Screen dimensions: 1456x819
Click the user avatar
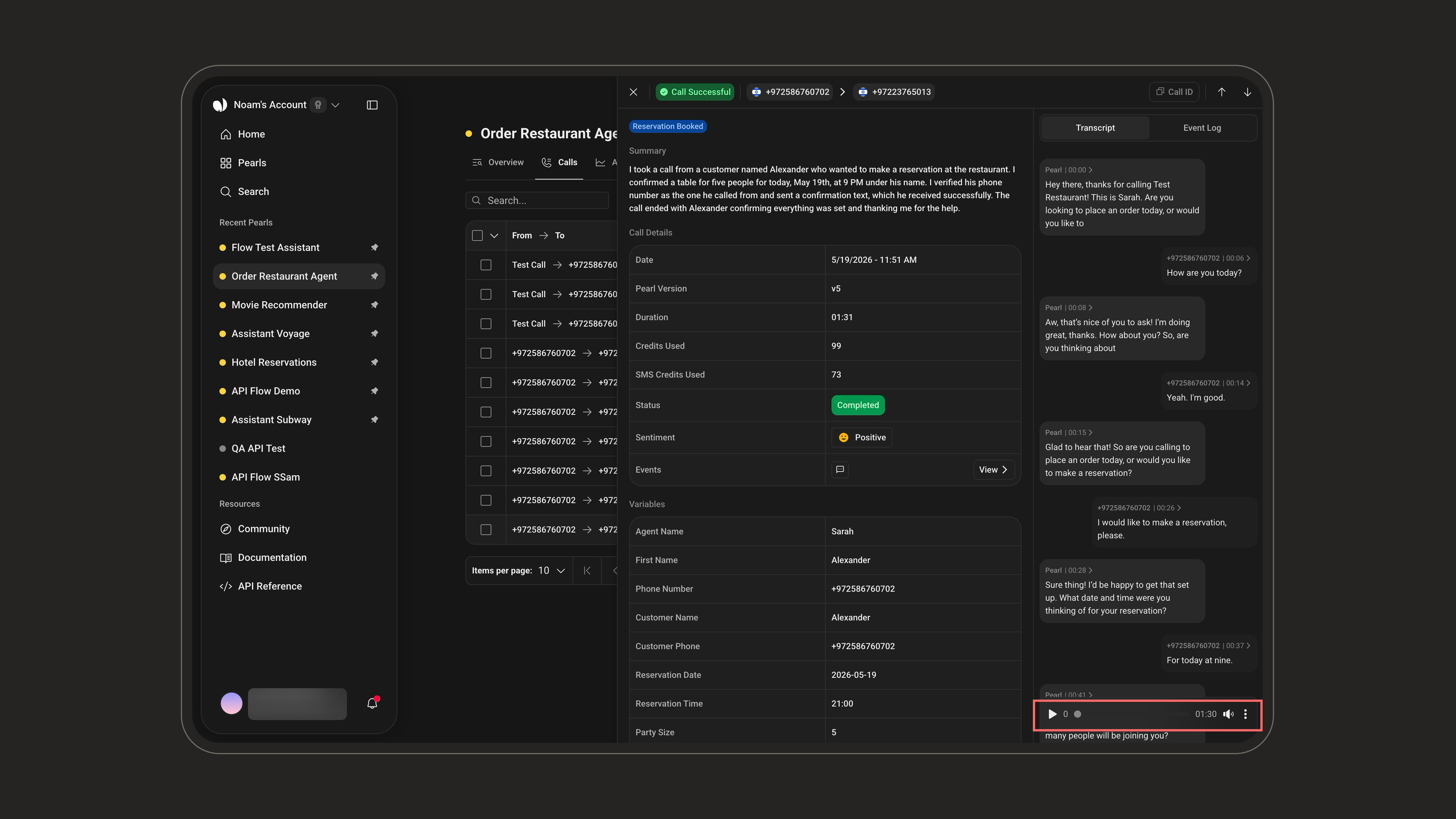[x=231, y=704]
